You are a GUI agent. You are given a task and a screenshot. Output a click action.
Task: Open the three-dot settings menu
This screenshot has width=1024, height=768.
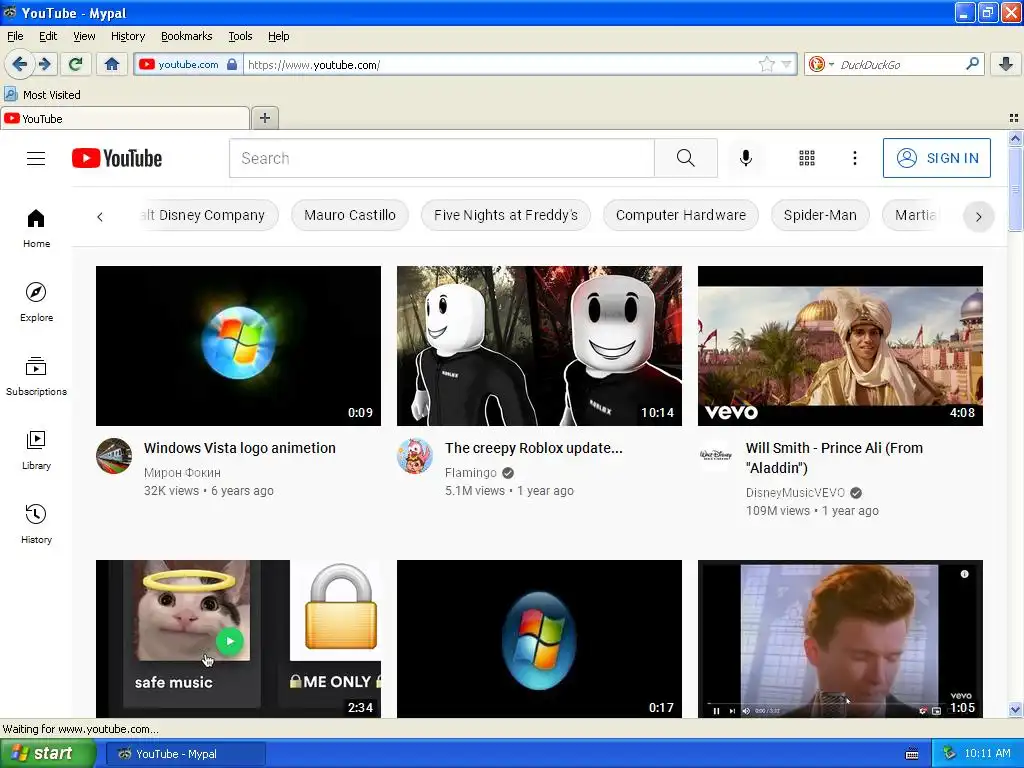854,158
